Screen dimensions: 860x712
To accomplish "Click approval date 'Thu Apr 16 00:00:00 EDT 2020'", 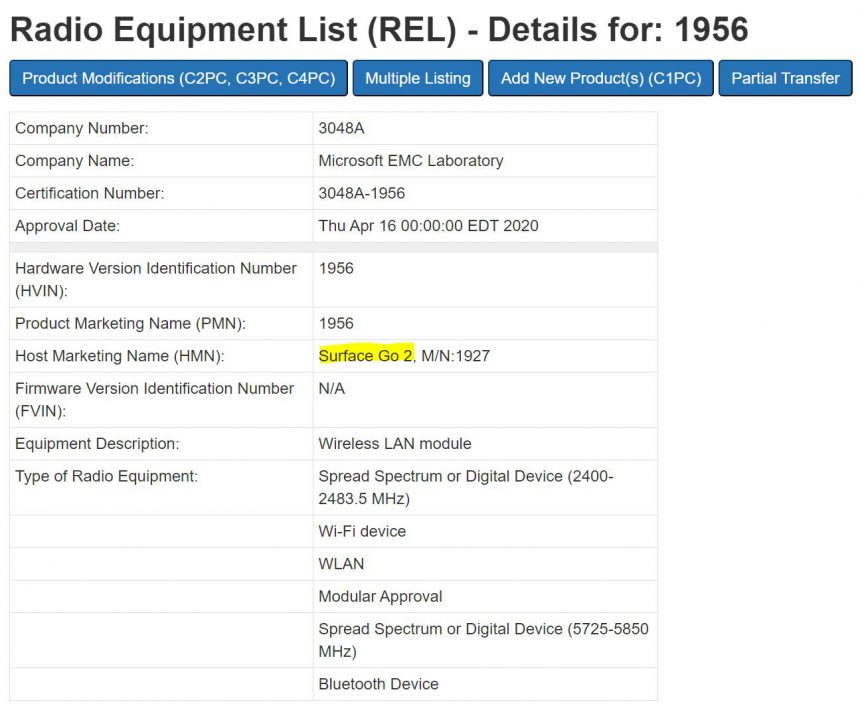I will tap(428, 225).
